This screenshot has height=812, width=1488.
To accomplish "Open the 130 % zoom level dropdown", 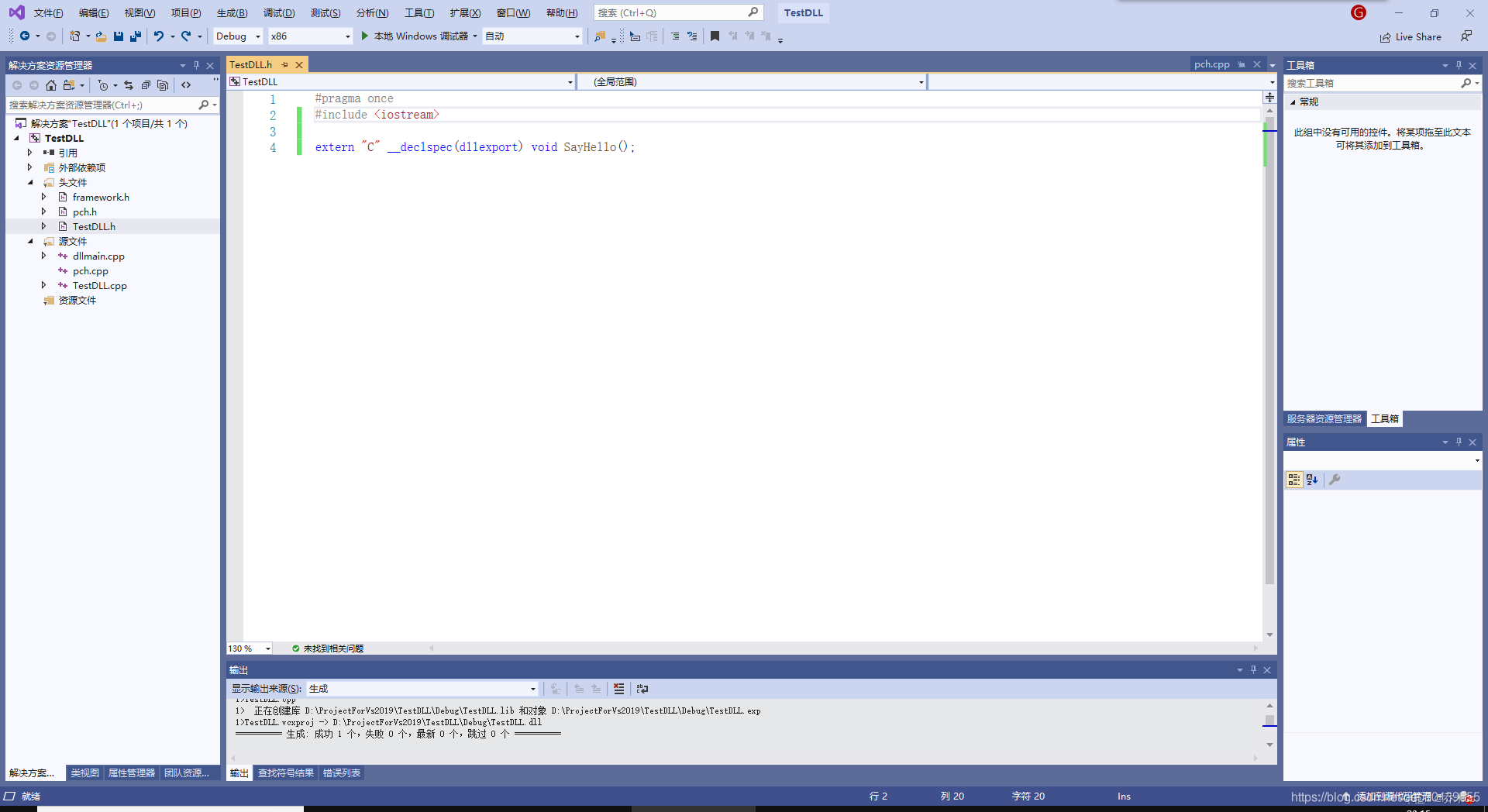I will [250, 649].
